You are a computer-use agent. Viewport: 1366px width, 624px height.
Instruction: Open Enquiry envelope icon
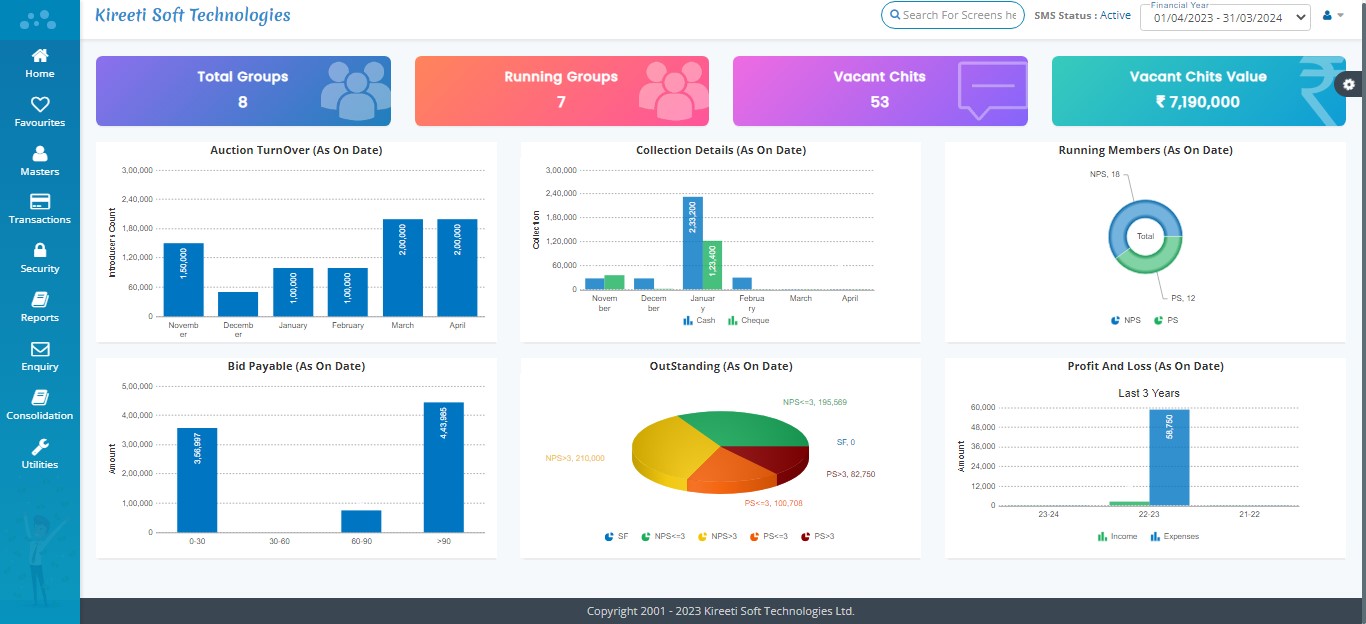[x=40, y=349]
